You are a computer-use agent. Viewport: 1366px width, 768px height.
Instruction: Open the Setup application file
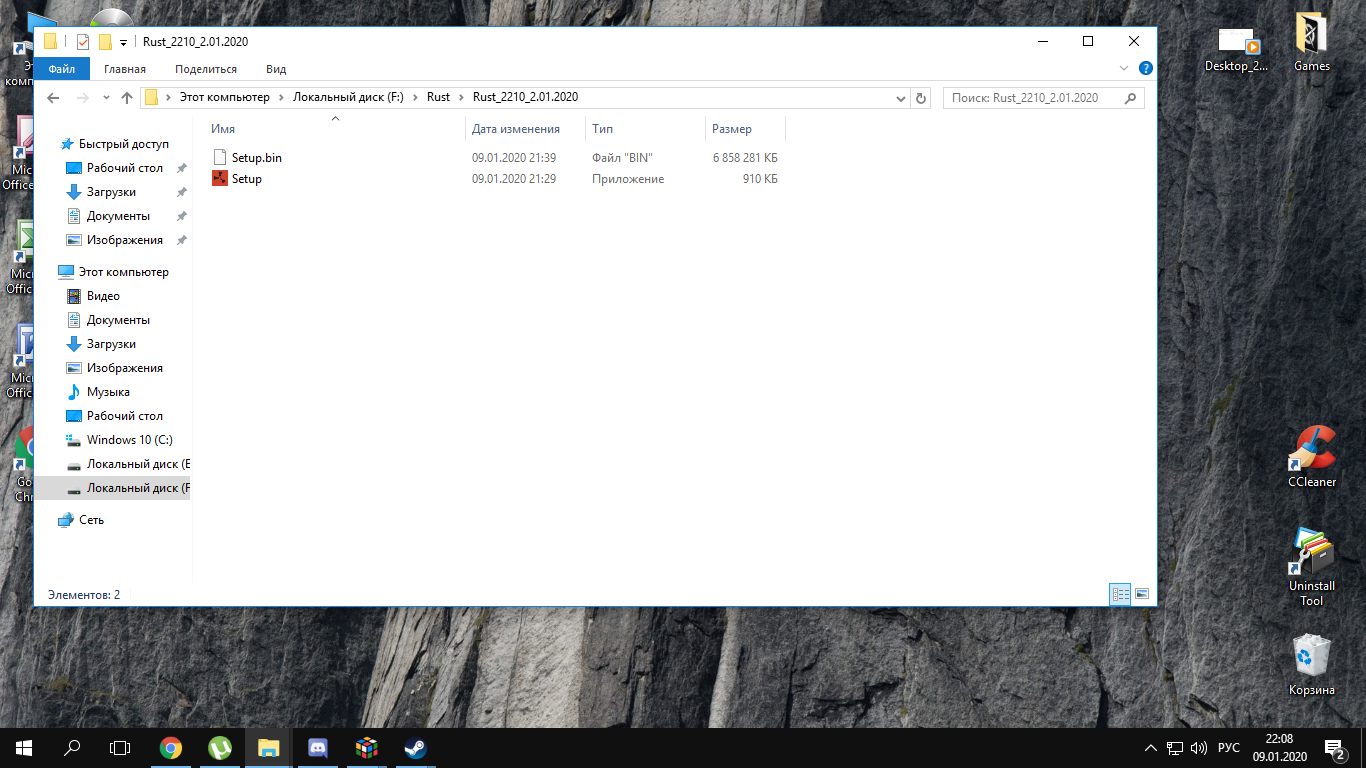[246, 179]
